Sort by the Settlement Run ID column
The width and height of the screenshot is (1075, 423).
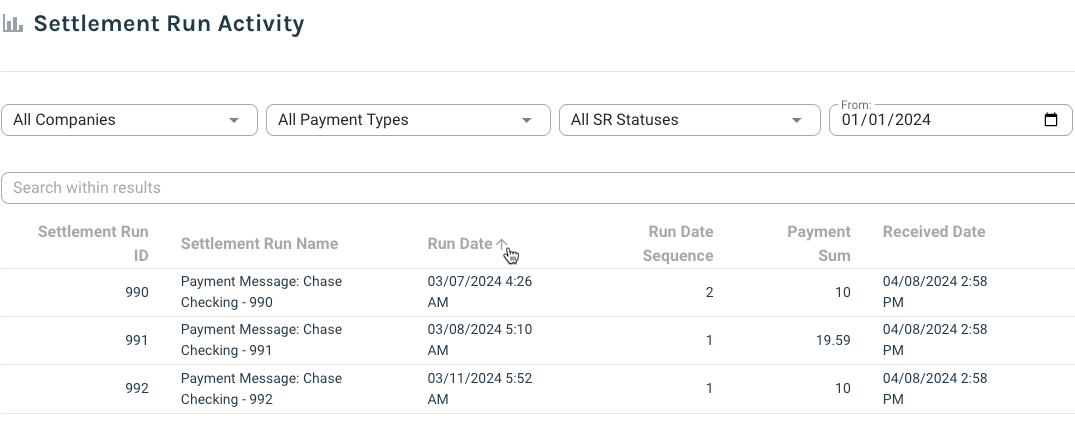(x=93, y=243)
